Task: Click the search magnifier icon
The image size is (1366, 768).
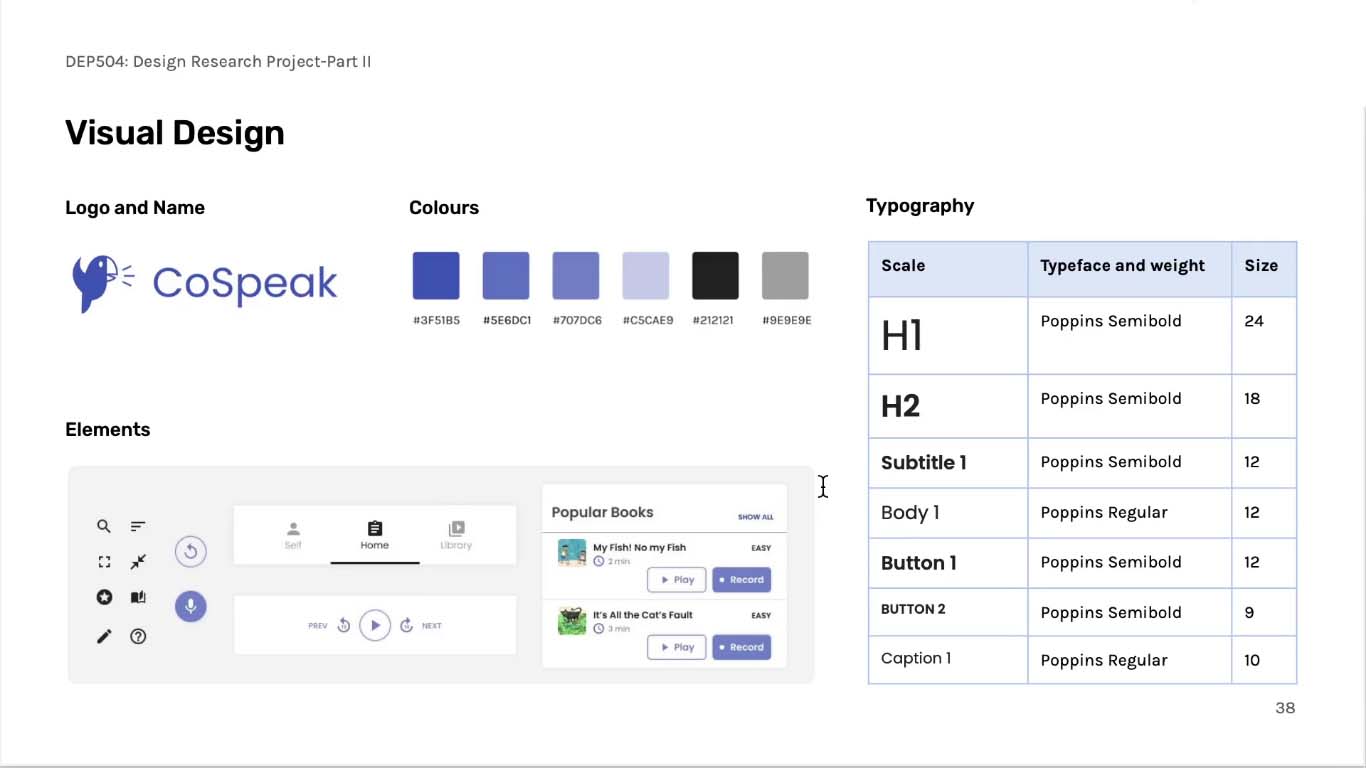Action: coord(104,526)
